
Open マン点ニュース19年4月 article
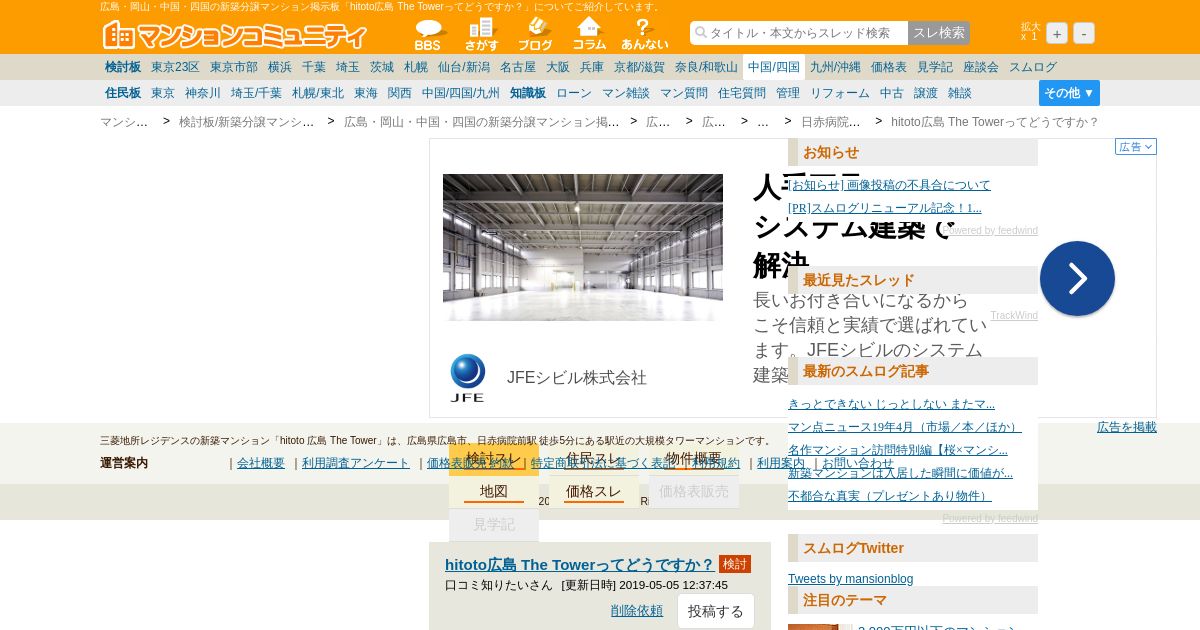pyautogui.click(x=905, y=427)
